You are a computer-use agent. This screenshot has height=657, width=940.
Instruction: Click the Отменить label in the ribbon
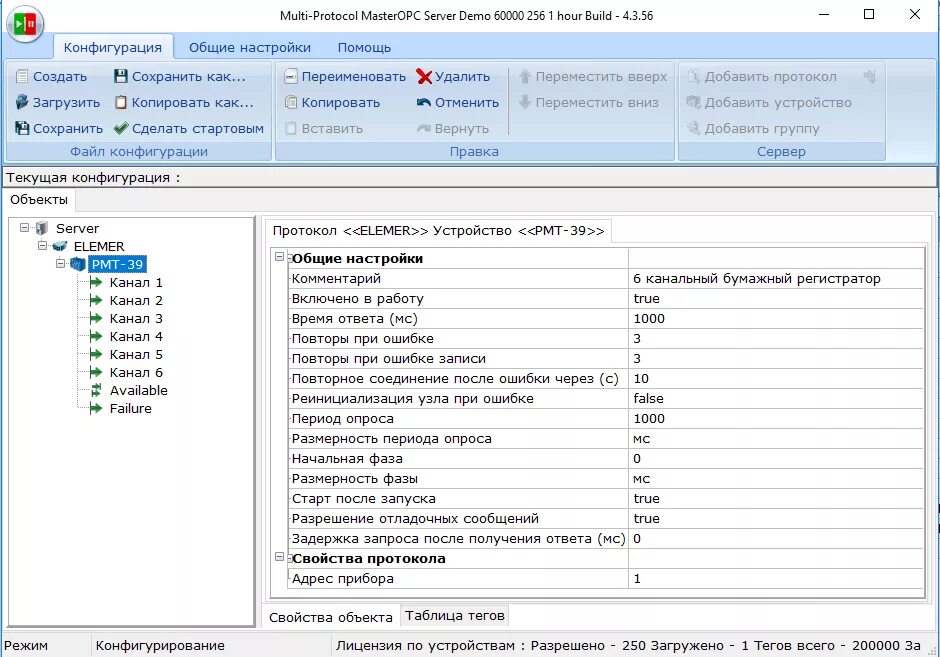click(467, 103)
